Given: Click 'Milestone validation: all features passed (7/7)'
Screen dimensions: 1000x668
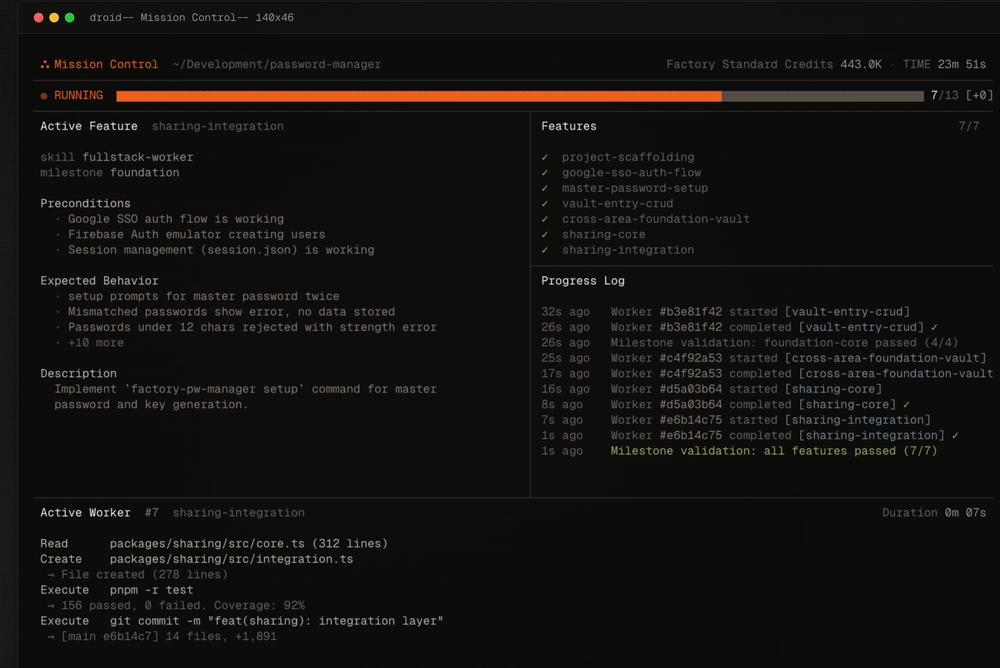Looking at the screenshot, I should [774, 451].
